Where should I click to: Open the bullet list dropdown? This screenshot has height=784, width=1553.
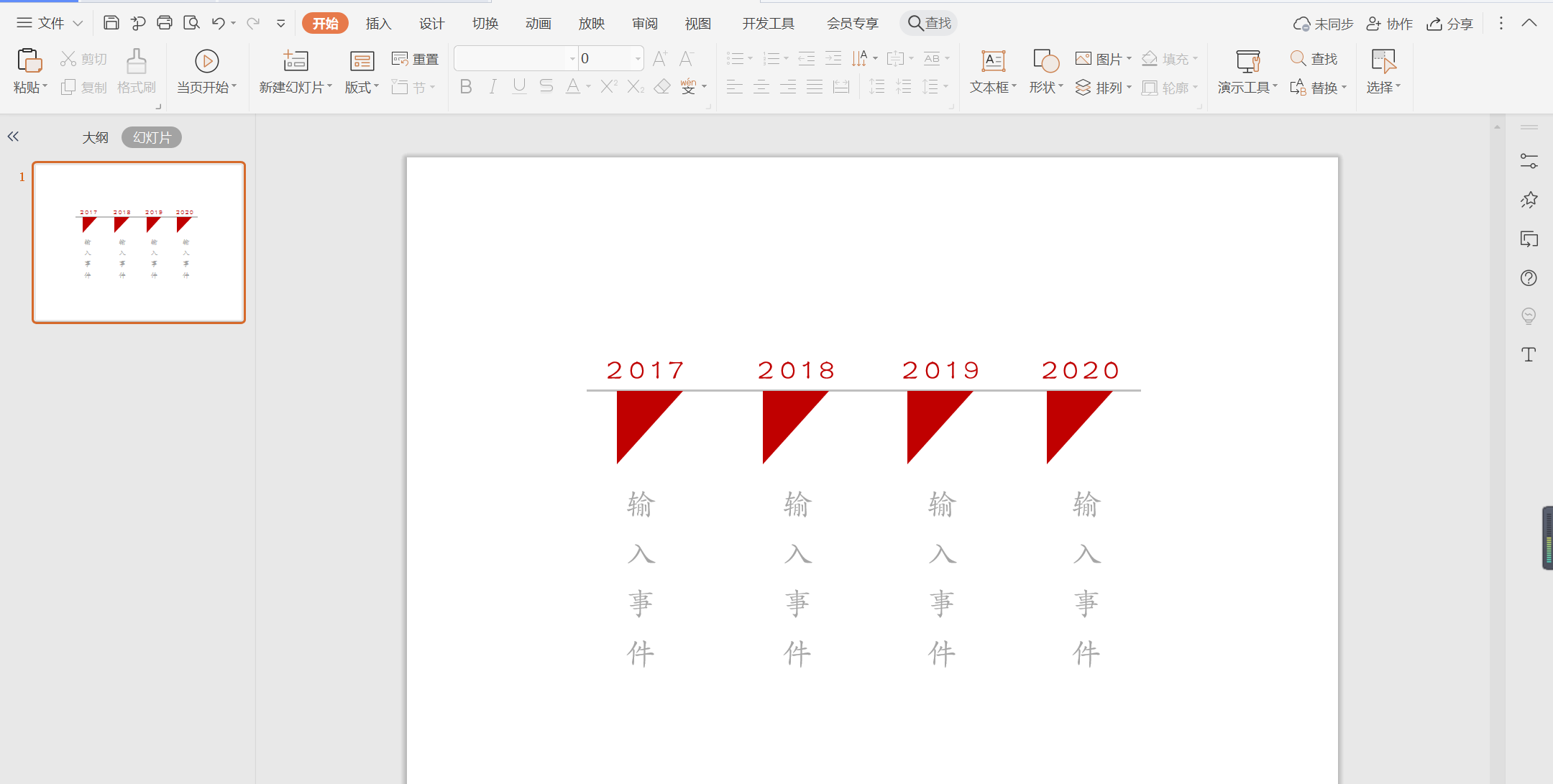click(748, 58)
